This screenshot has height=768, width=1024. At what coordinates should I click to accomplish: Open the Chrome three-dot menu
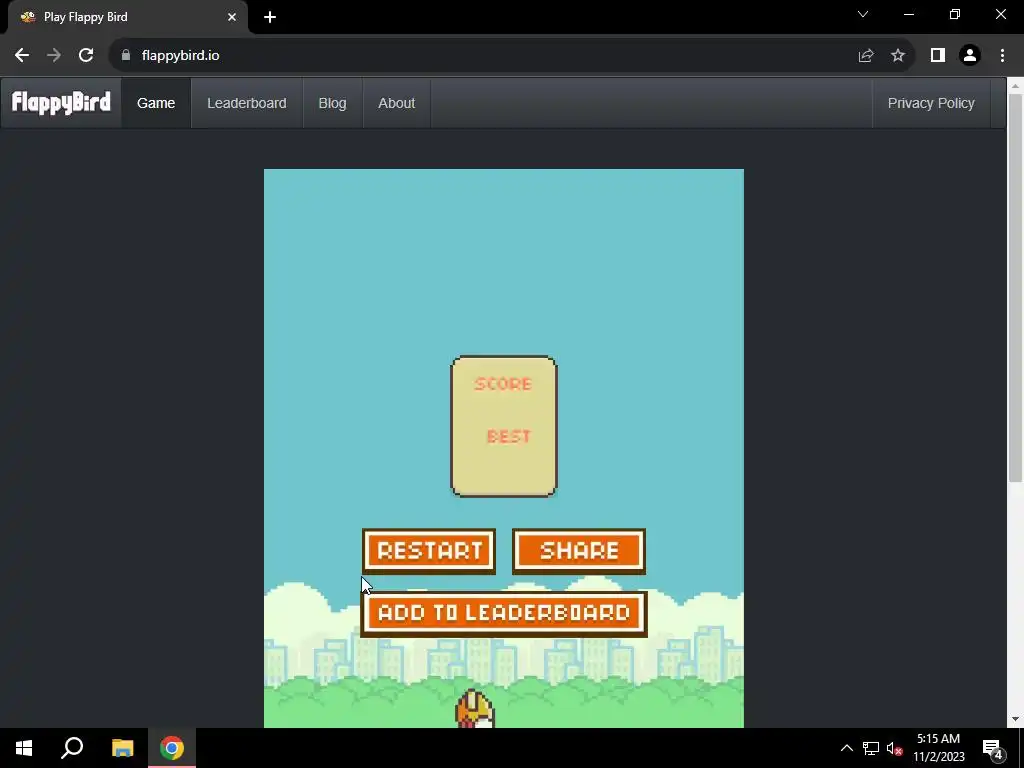click(1002, 56)
